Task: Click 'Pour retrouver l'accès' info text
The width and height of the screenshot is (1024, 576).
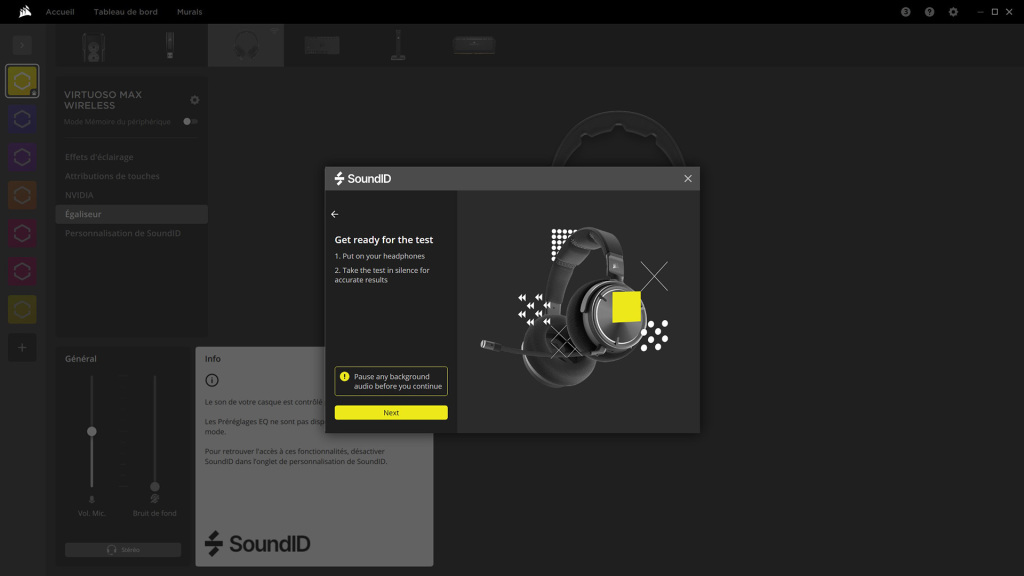Action: pyautogui.click(x=296, y=456)
